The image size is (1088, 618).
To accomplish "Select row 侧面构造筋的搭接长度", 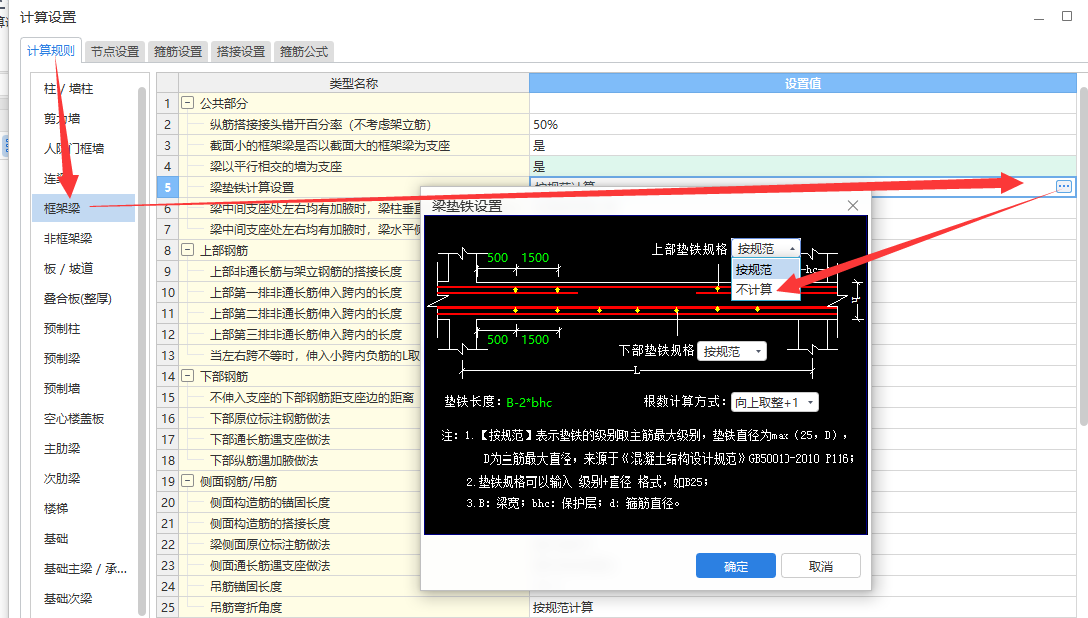I will [x=300, y=523].
